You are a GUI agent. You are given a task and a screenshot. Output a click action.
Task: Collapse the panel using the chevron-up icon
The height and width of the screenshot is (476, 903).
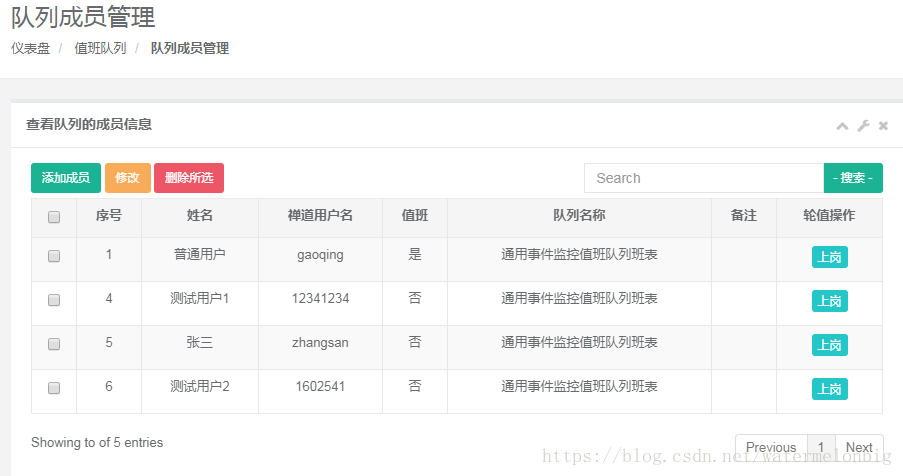click(842, 126)
